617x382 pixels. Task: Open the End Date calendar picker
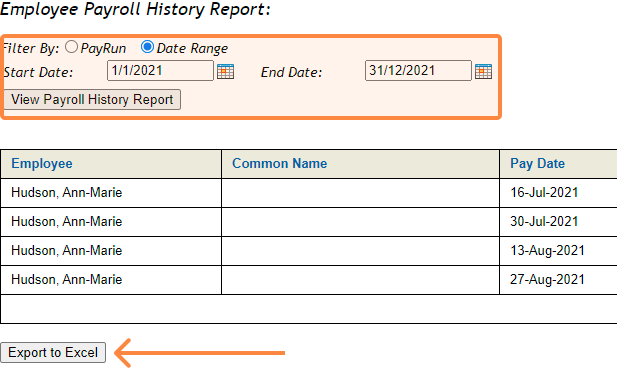click(x=483, y=72)
